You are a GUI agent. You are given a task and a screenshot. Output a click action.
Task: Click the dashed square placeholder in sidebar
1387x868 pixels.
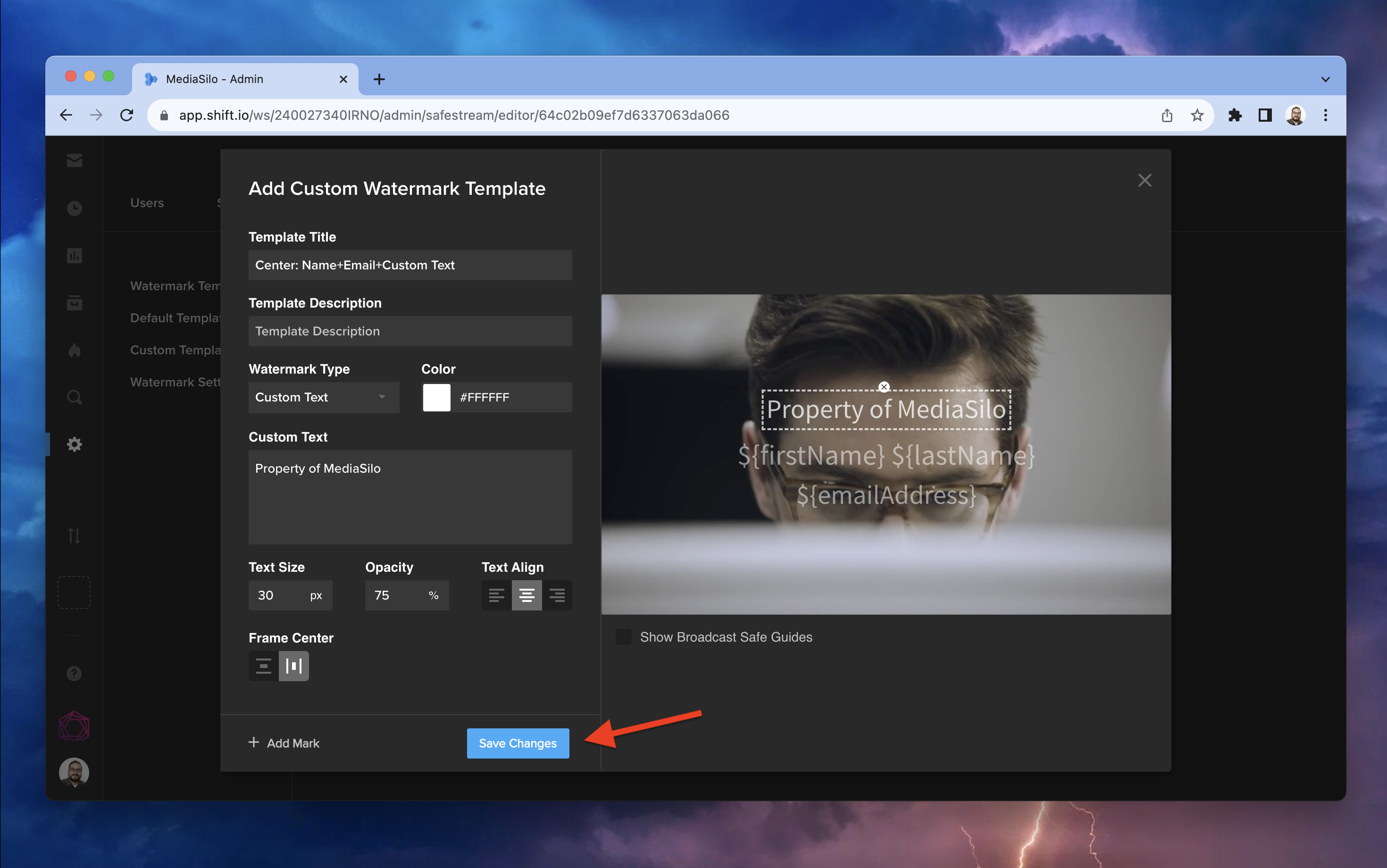pos(74,592)
